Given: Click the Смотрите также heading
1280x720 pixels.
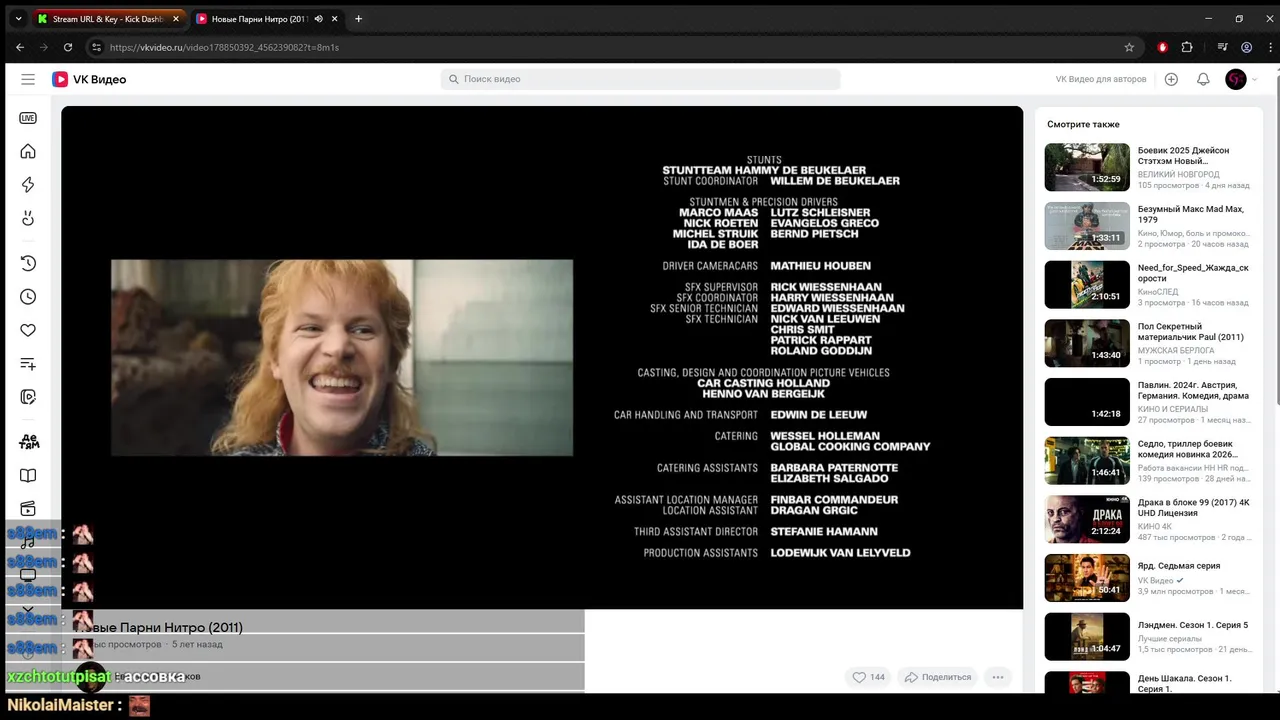Looking at the screenshot, I should [1083, 125].
